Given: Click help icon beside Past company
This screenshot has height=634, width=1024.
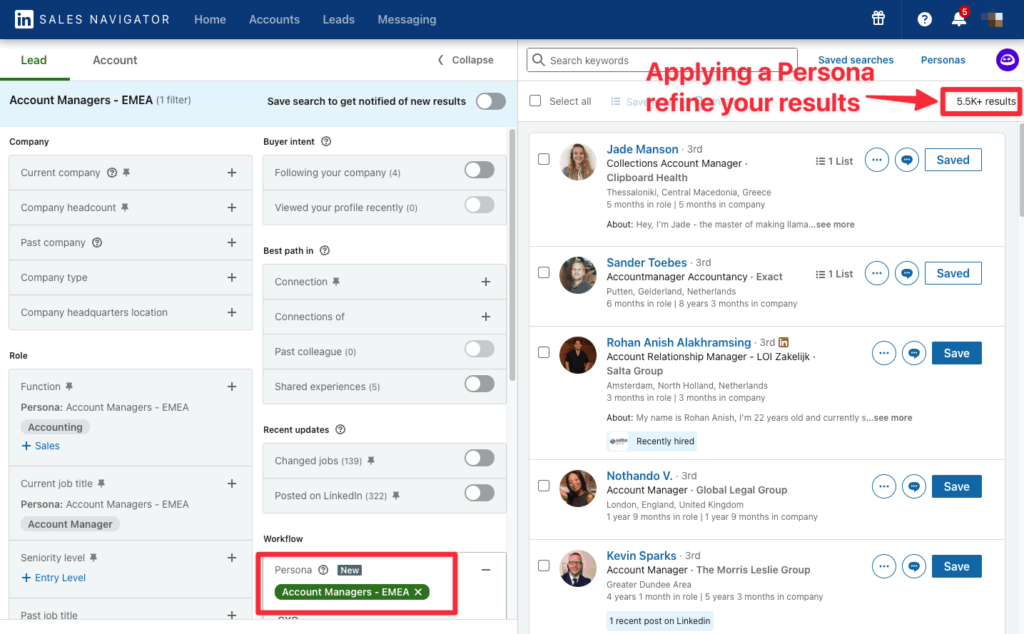Looking at the screenshot, I should click(x=97, y=242).
